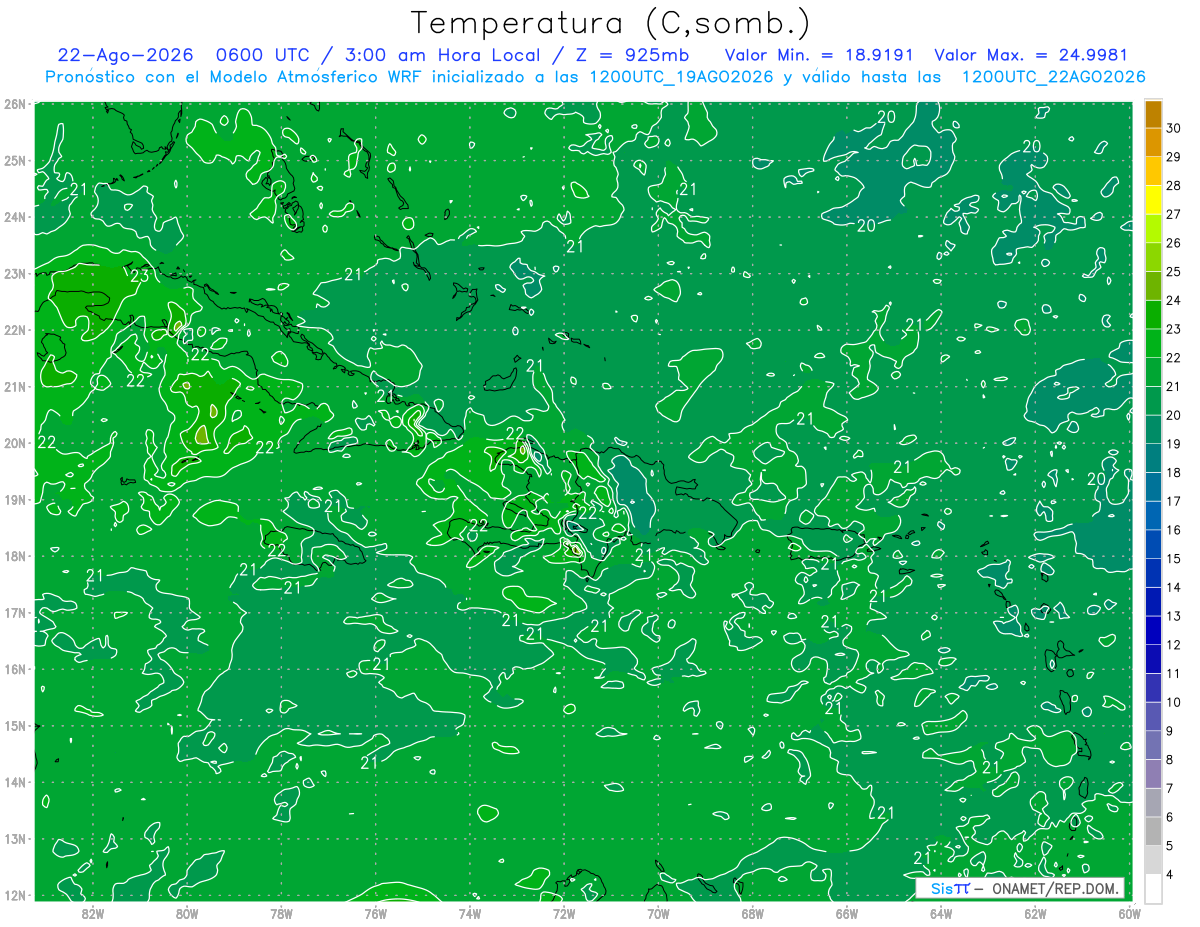Pick the orange colorbar swatch between 29 and 30
Image resolution: width=1200 pixels, height=927 pixels.
click(x=1154, y=142)
